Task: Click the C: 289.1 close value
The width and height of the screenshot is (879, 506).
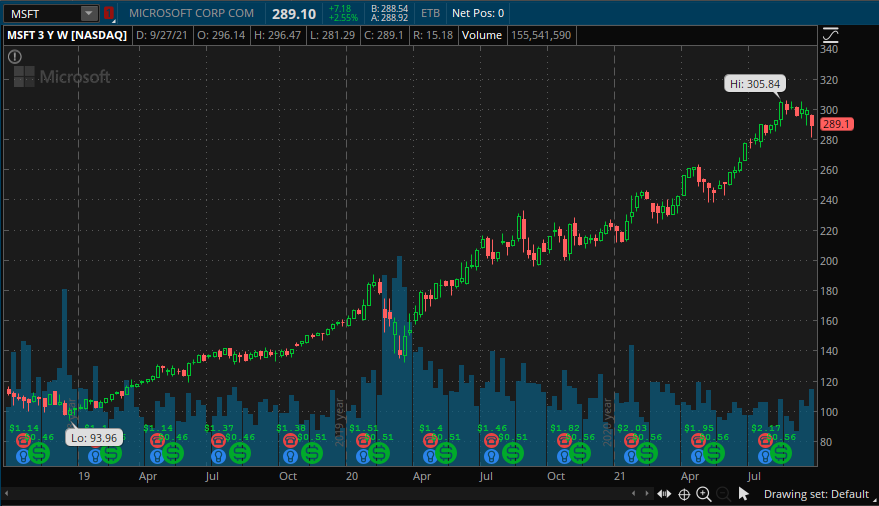Action: coord(383,35)
